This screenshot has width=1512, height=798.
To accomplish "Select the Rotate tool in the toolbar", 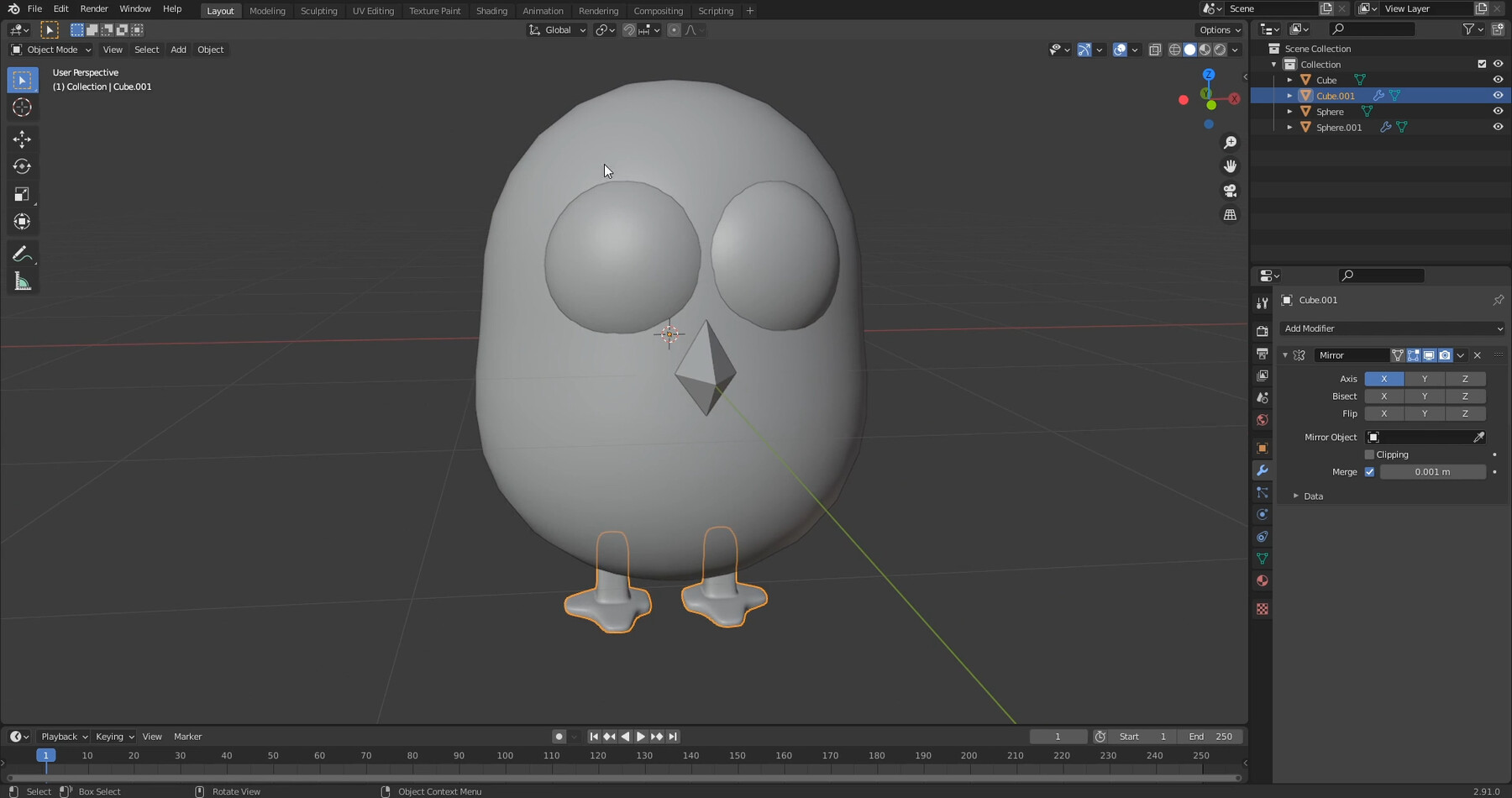I will [x=21, y=166].
